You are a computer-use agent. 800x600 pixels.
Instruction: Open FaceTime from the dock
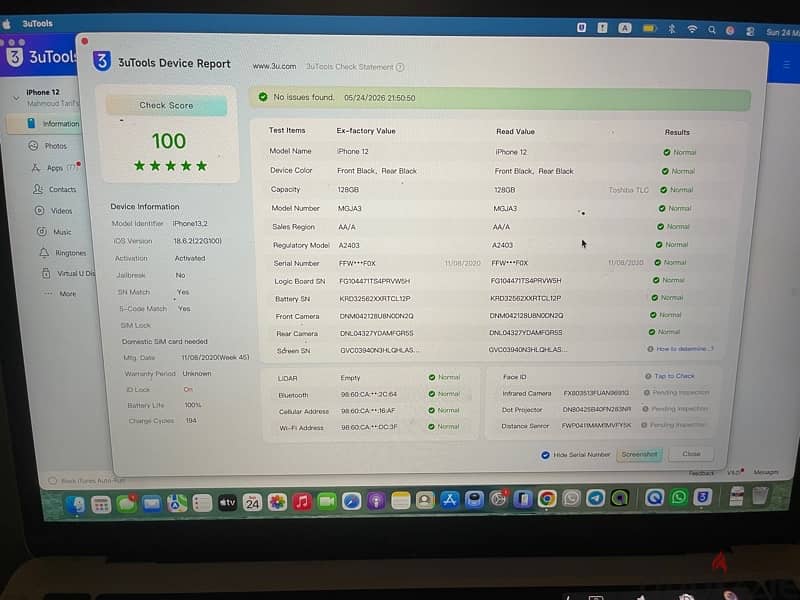[327, 502]
